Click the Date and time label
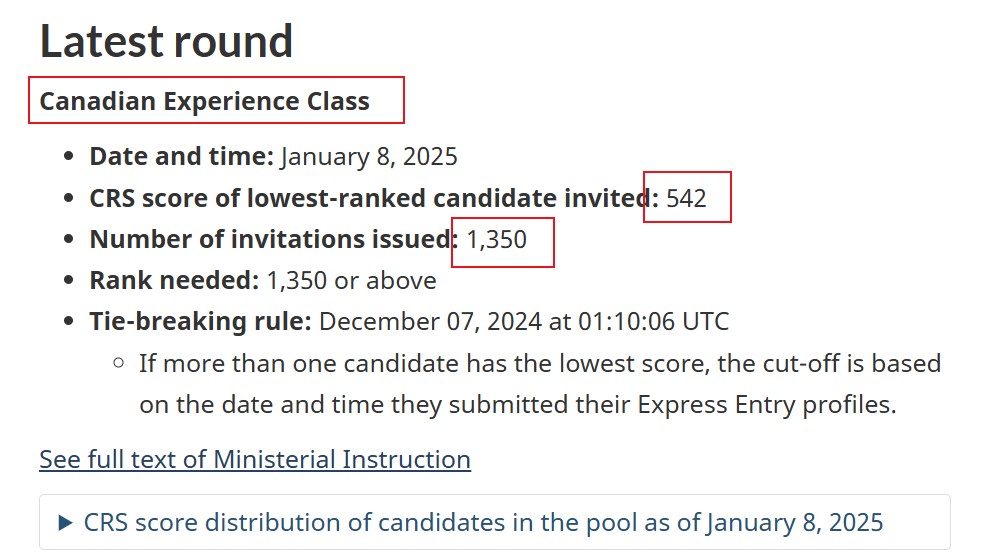This screenshot has height=556, width=990. (182, 157)
